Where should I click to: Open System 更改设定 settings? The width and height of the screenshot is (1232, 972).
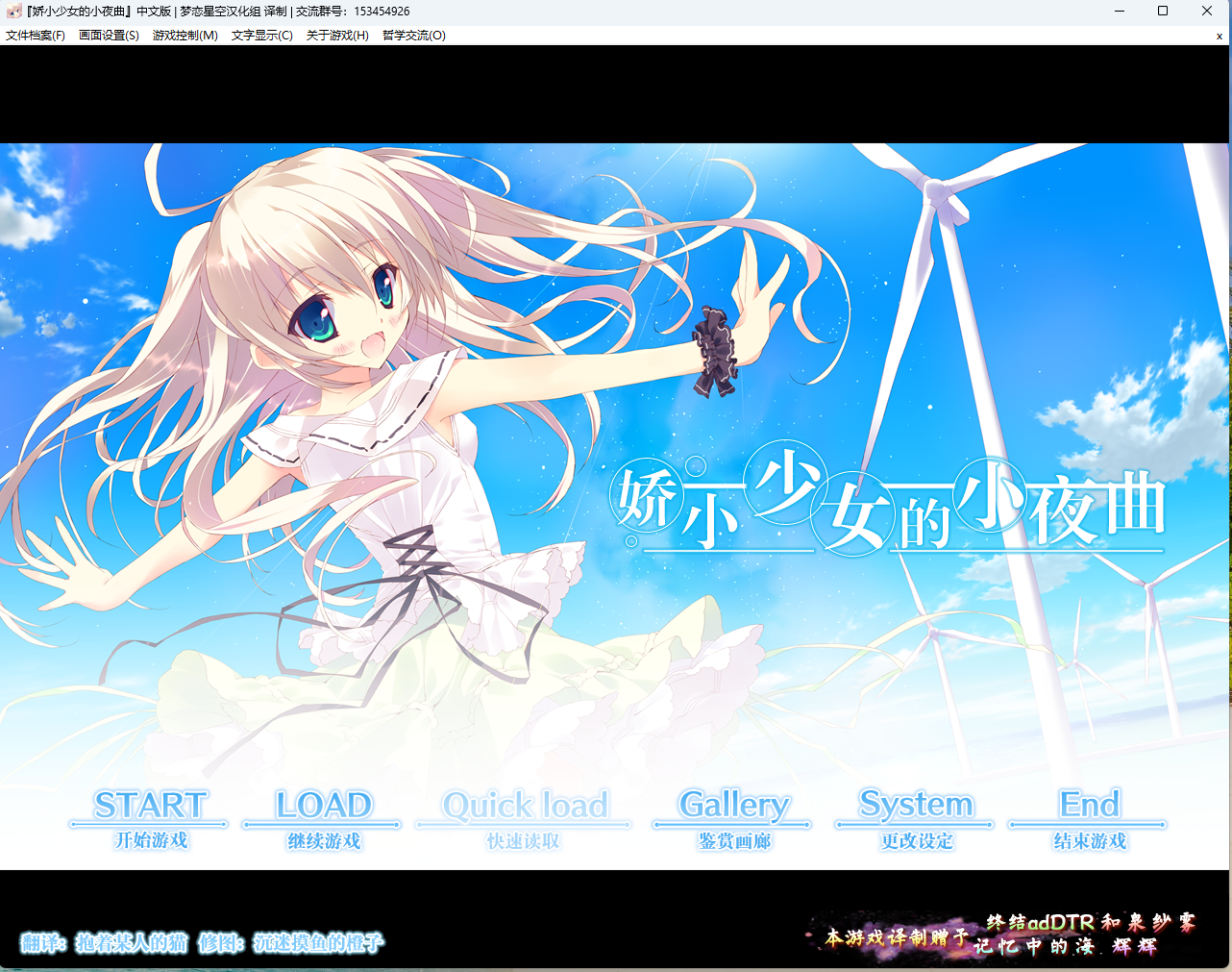(x=916, y=819)
